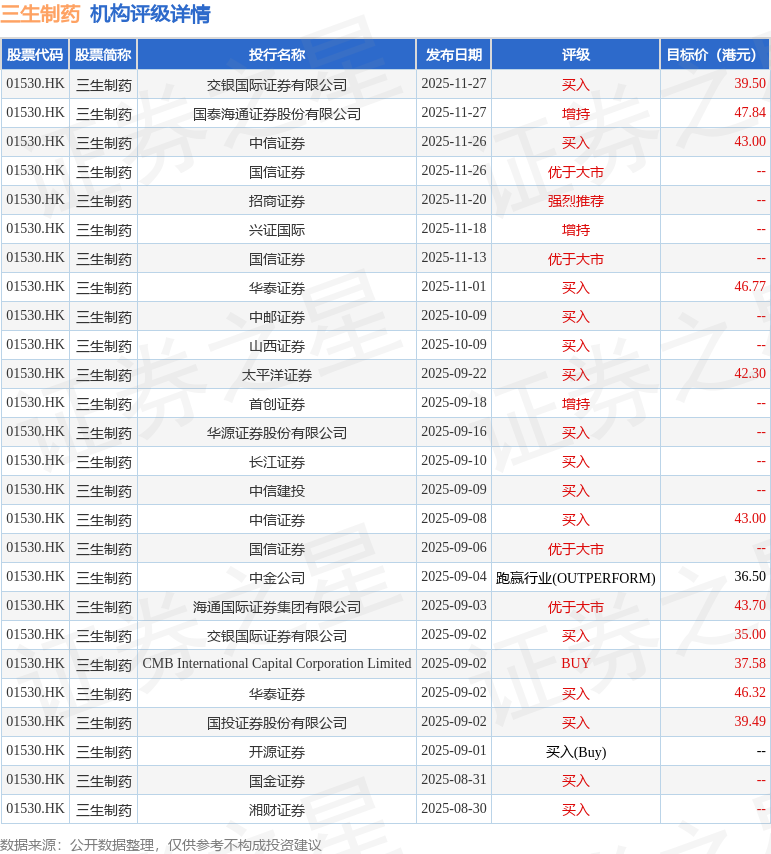Click 中邮证券 broker name
Screen dimensions: 771x854
(x=277, y=317)
